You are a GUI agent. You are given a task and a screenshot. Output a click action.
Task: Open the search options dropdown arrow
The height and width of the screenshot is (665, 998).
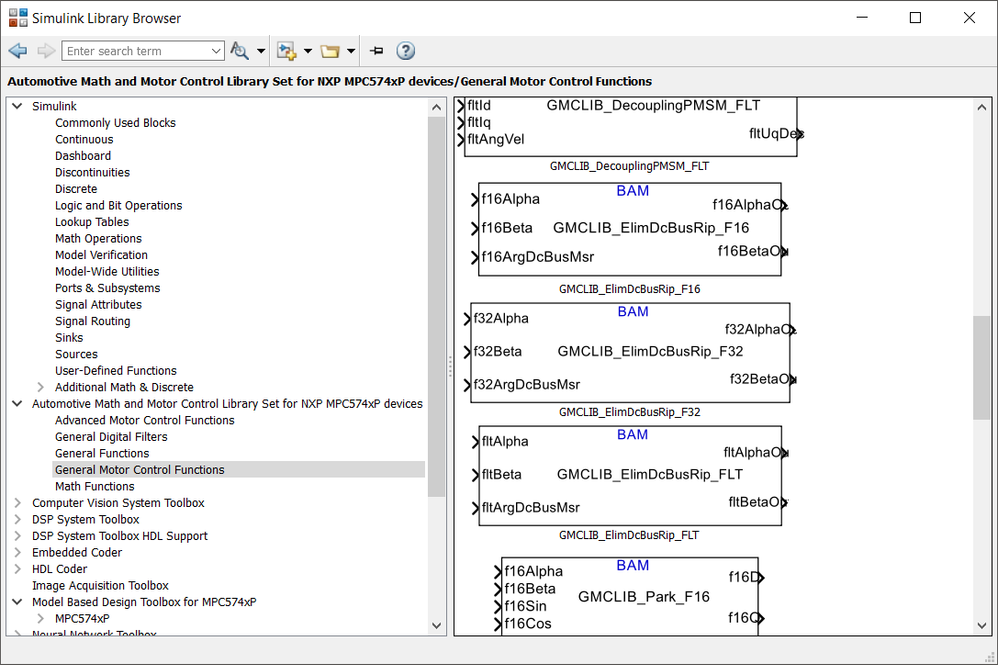(x=261, y=51)
